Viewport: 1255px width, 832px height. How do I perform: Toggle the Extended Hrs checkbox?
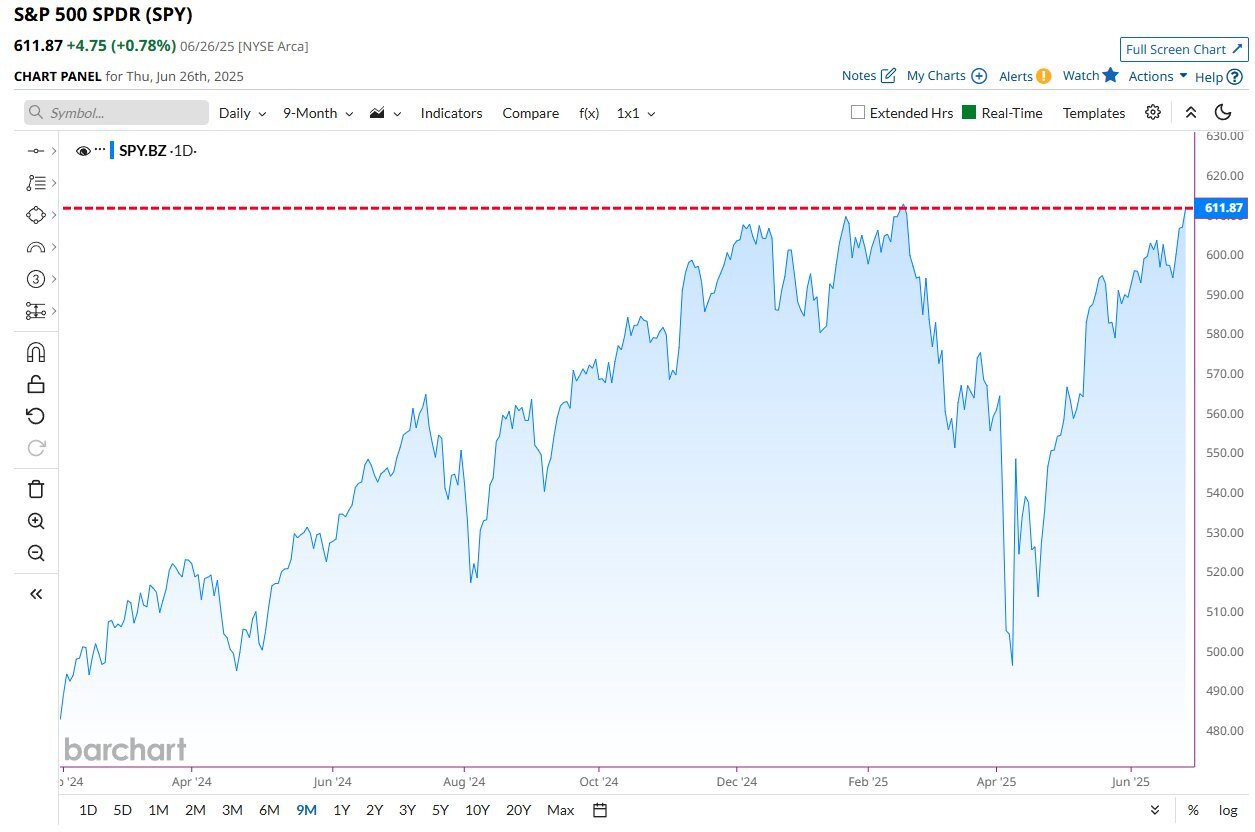click(x=857, y=112)
